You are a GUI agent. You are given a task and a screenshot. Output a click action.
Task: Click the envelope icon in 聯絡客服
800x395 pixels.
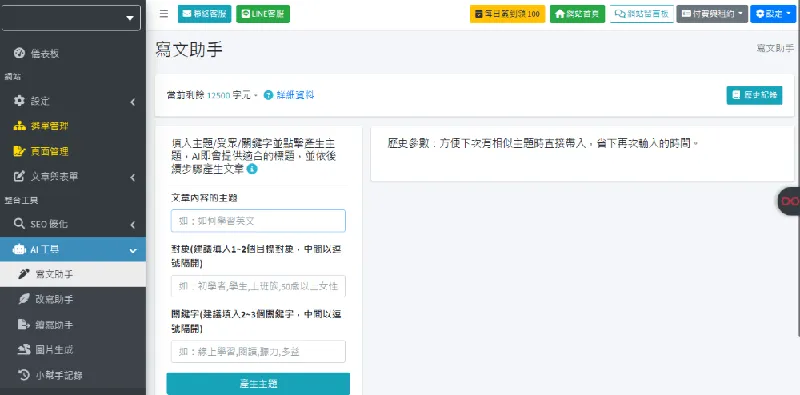(186, 14)
